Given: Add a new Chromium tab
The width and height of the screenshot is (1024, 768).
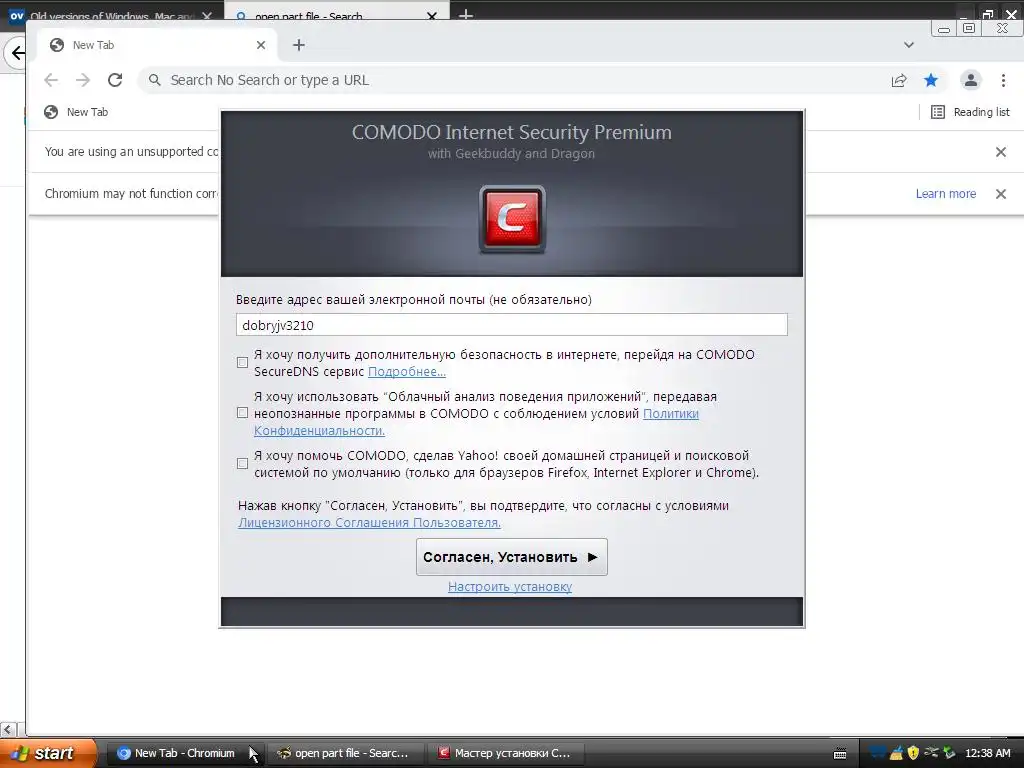Looking at the screenshot, I should pos(298,44).
